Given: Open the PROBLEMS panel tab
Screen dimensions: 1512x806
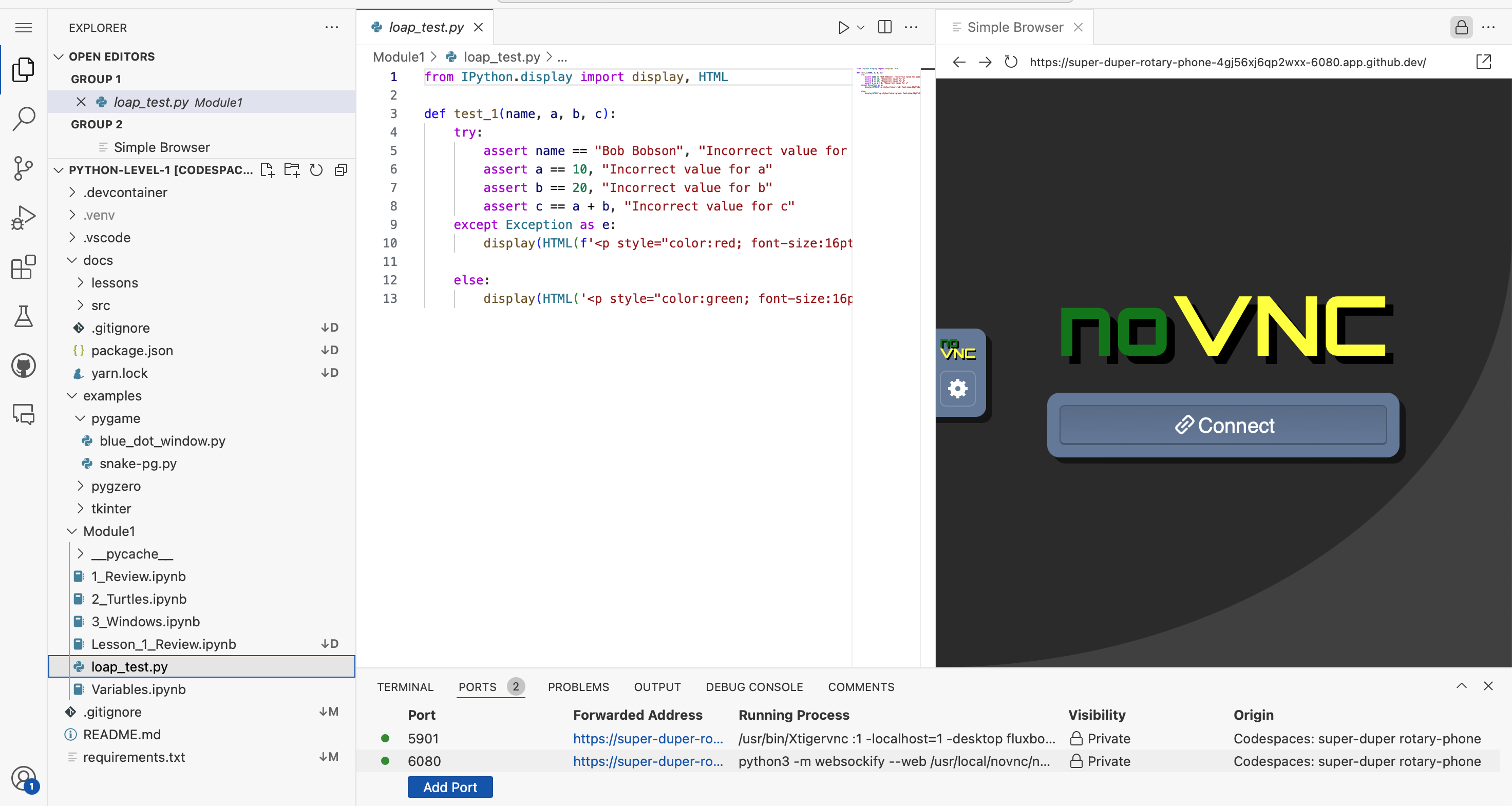Looking at the screenshot, I should click(x=578, y=687).
